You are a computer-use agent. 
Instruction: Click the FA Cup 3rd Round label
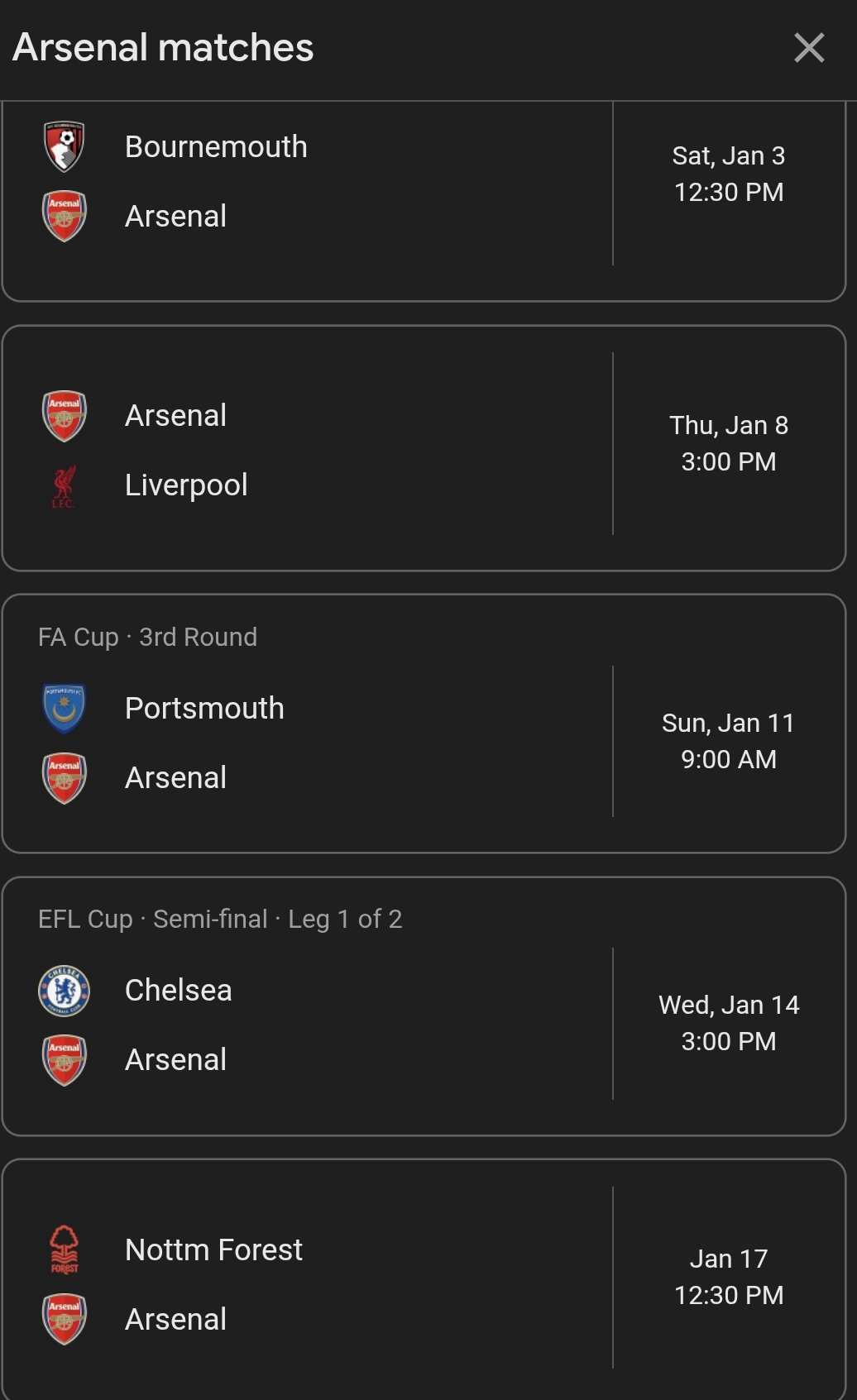147,637
